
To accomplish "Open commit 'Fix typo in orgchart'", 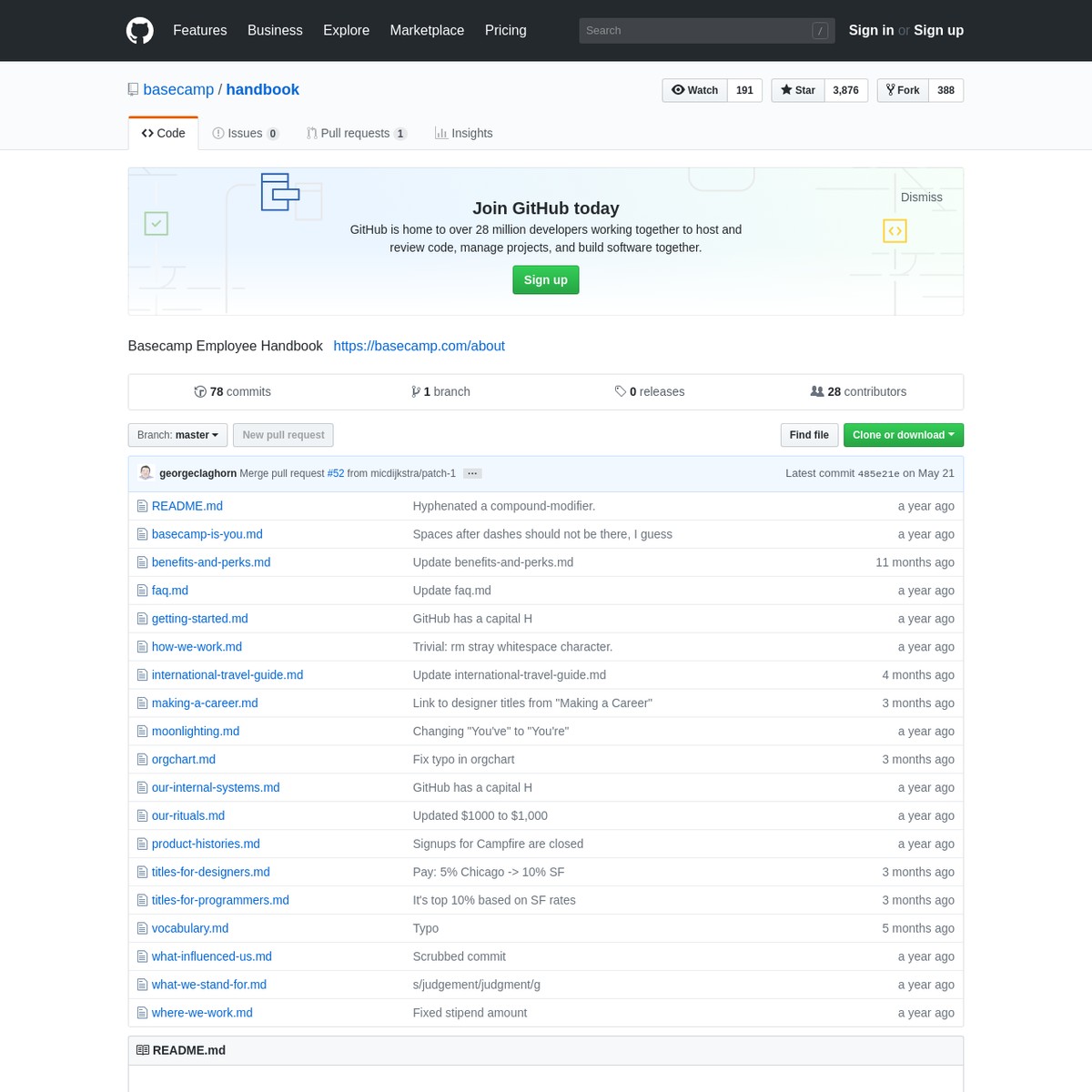I will point(463,760).
